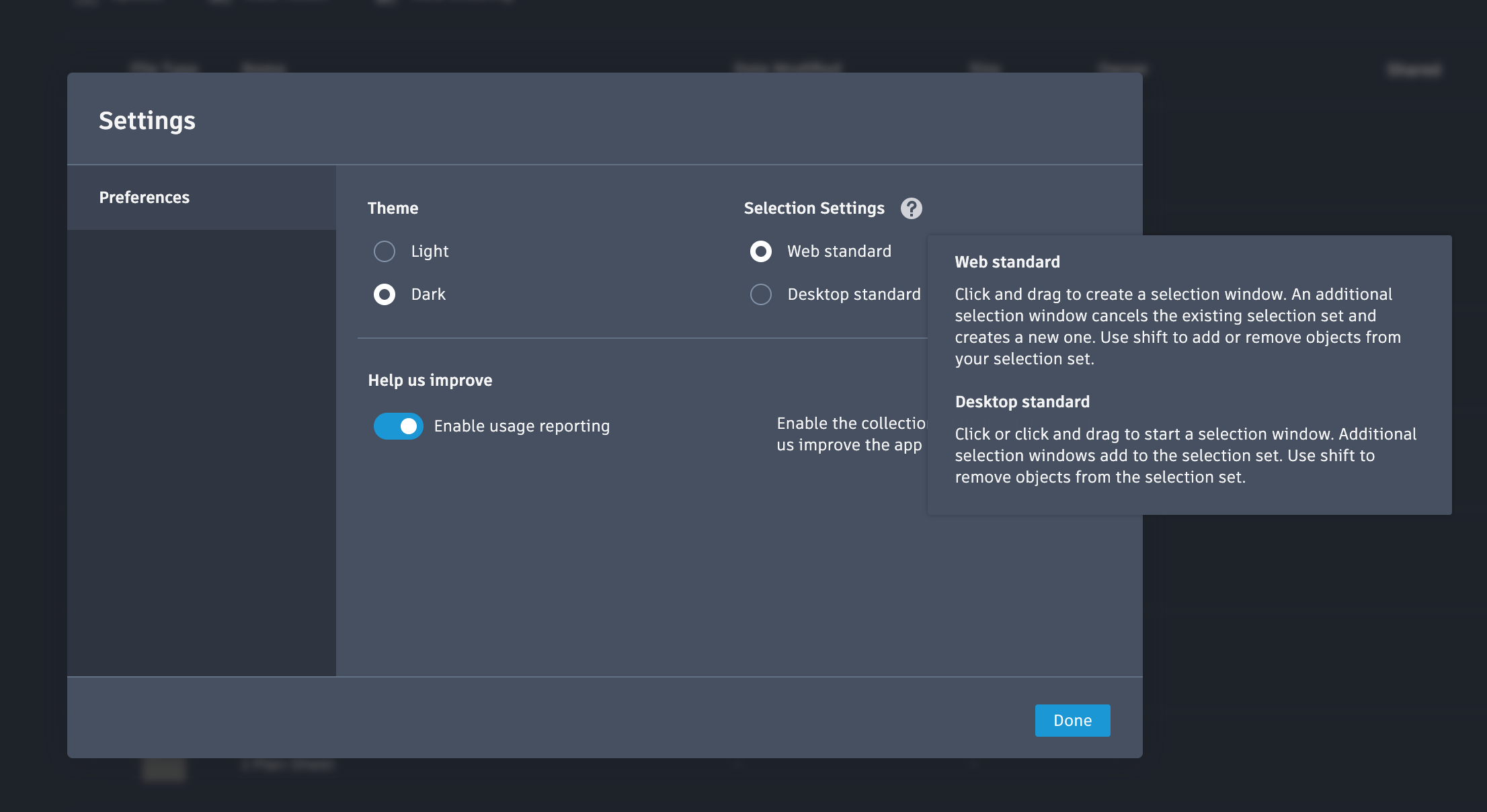Click the usage collection description text
Image resolution: width=1487 pixels, height=812 pixels.
(x=850, y=434)
